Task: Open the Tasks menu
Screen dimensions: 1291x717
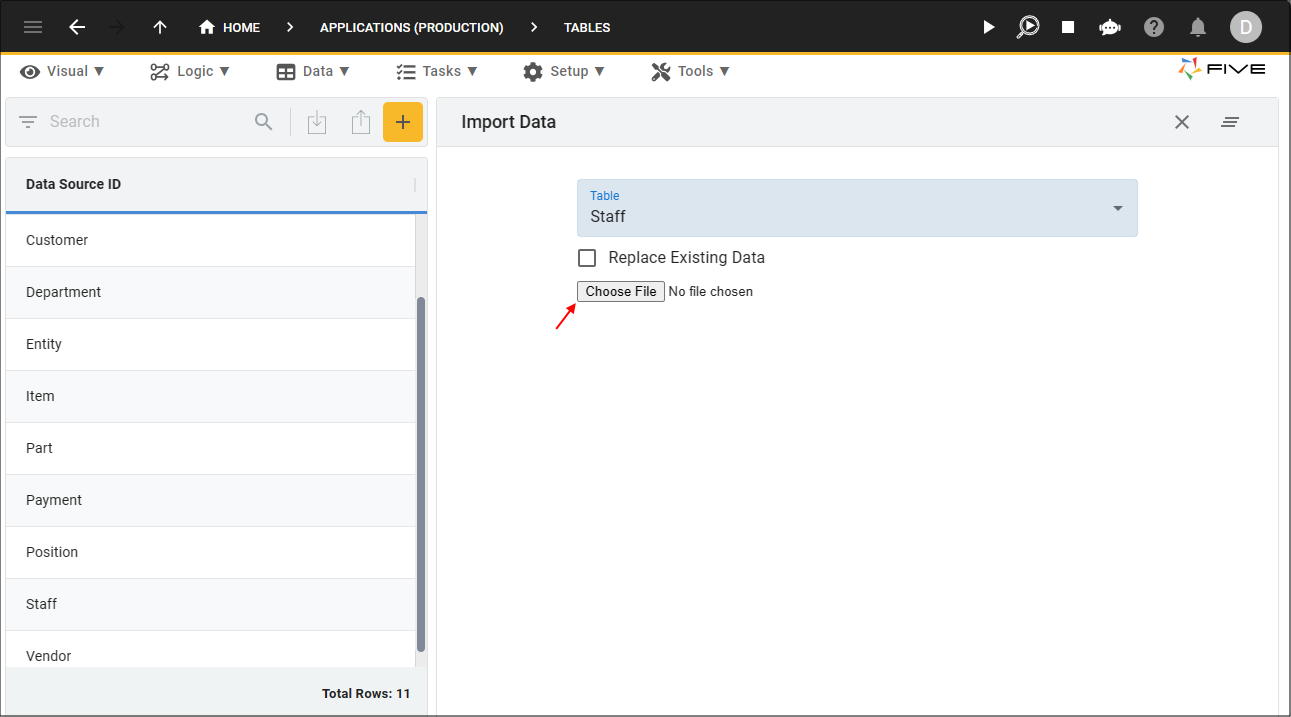Action: tap(437, 71)
